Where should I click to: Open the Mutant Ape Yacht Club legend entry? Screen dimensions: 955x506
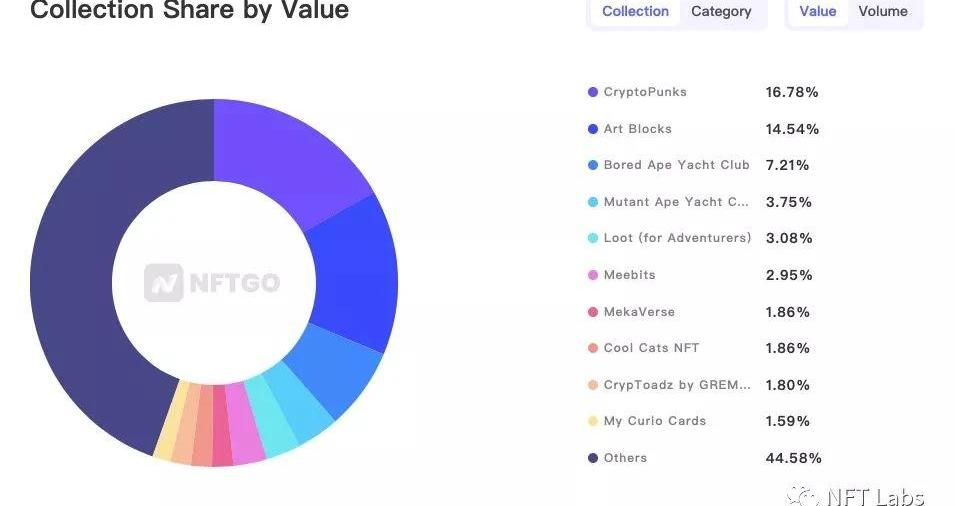pos(676,202)
